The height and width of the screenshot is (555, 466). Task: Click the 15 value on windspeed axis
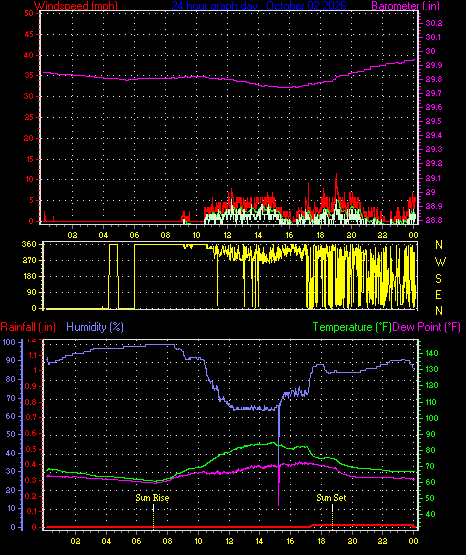click(x=29, y=159)
